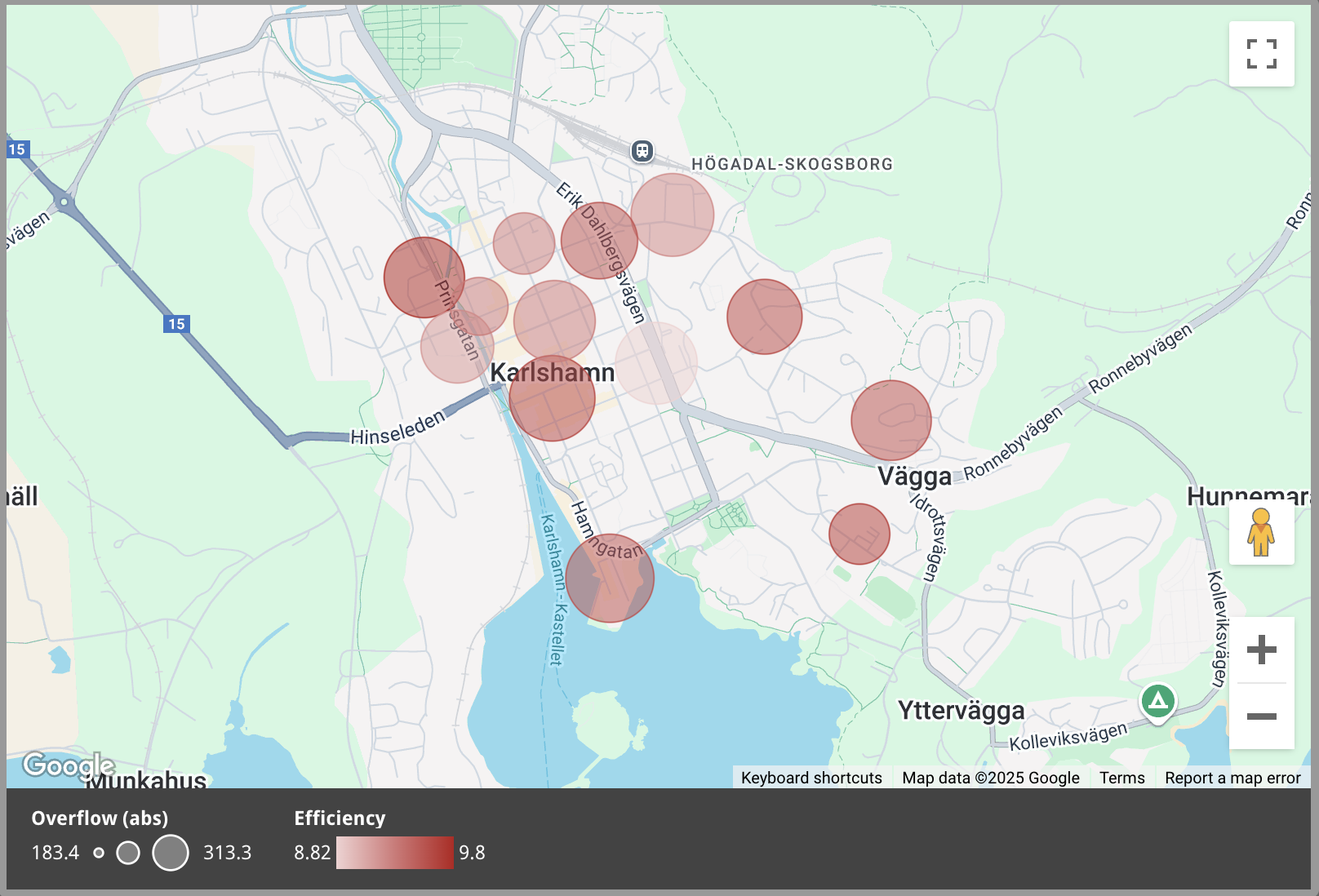The image size is (1319, 896).
Task: Click the Idrottsvägen road label
Action: click(x=930, y=537)
